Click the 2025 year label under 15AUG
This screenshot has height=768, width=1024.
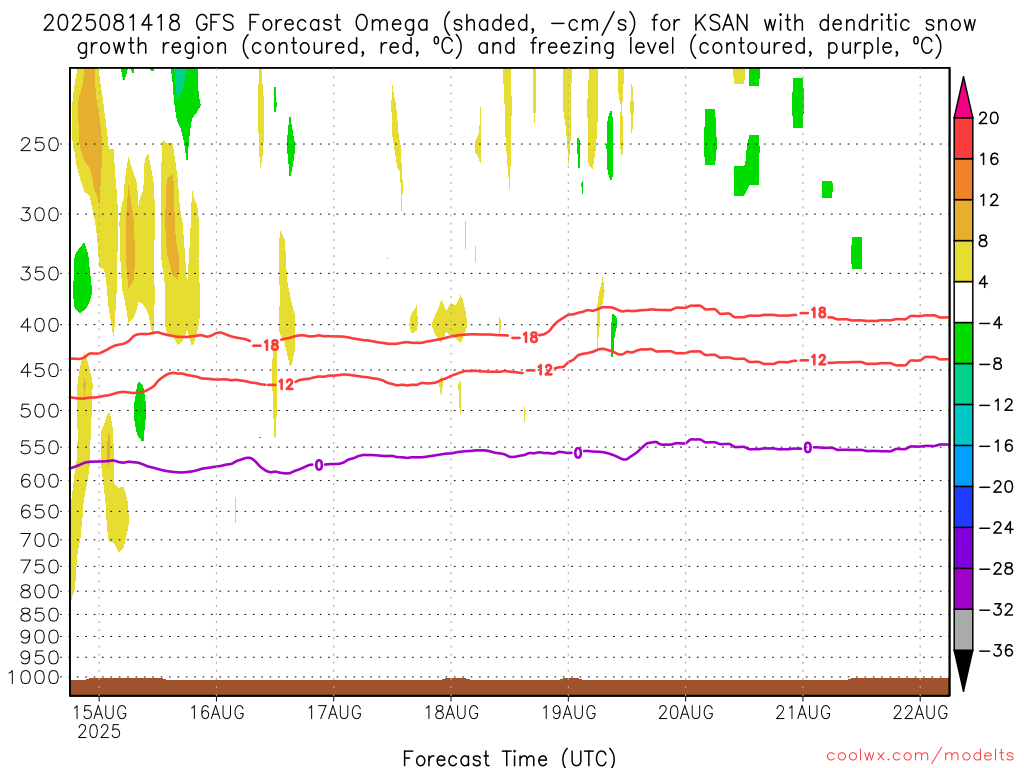(99, 731)
